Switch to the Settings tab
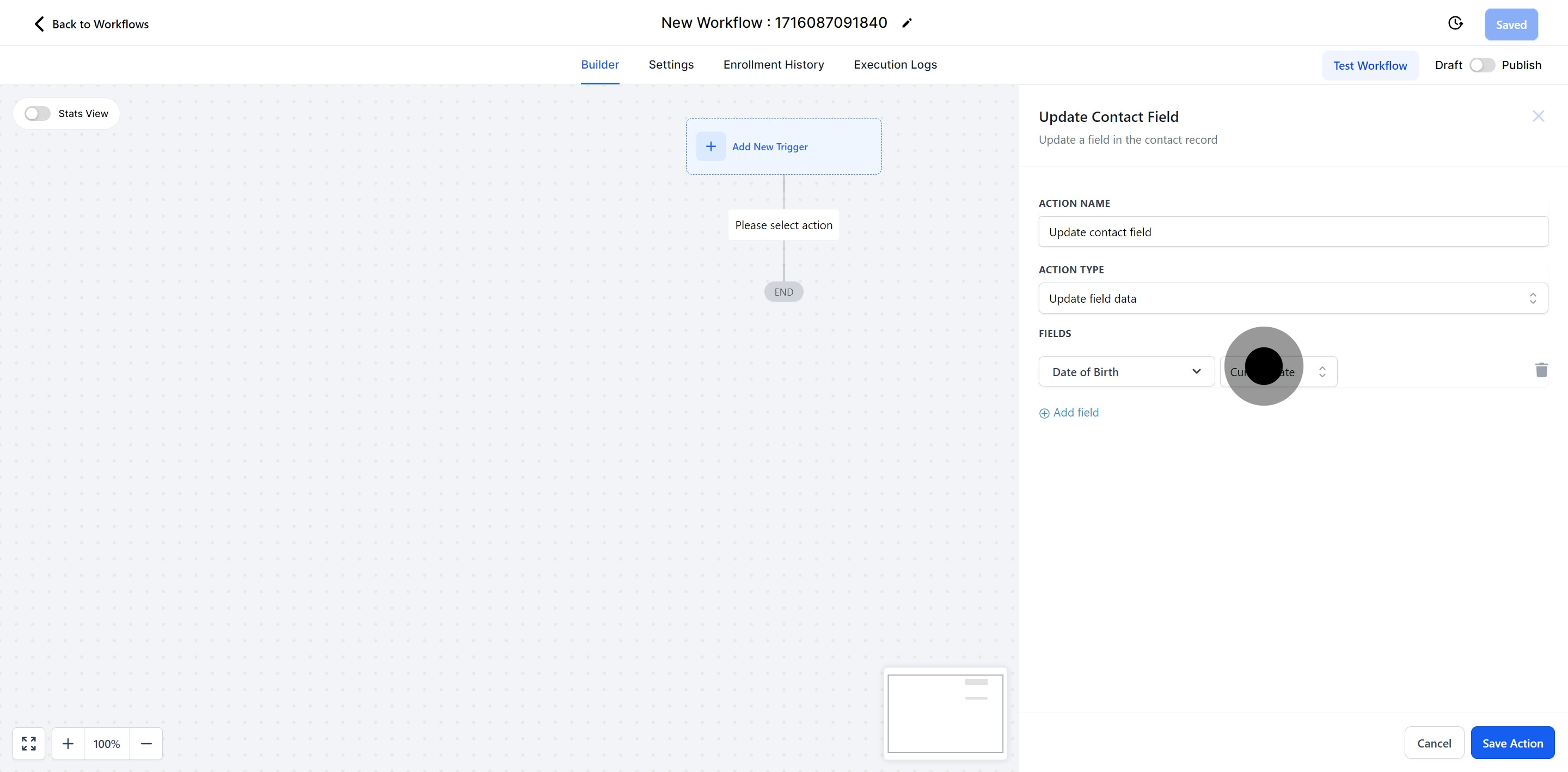1568x772 pixels. [671, 65]
